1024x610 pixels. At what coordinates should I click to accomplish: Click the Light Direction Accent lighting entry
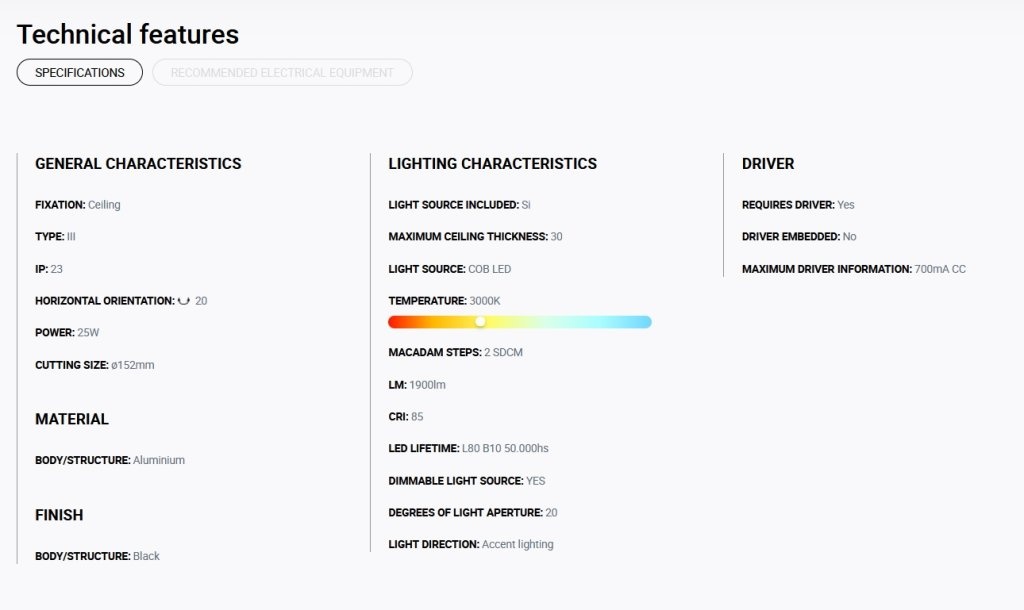click(471, 545)
